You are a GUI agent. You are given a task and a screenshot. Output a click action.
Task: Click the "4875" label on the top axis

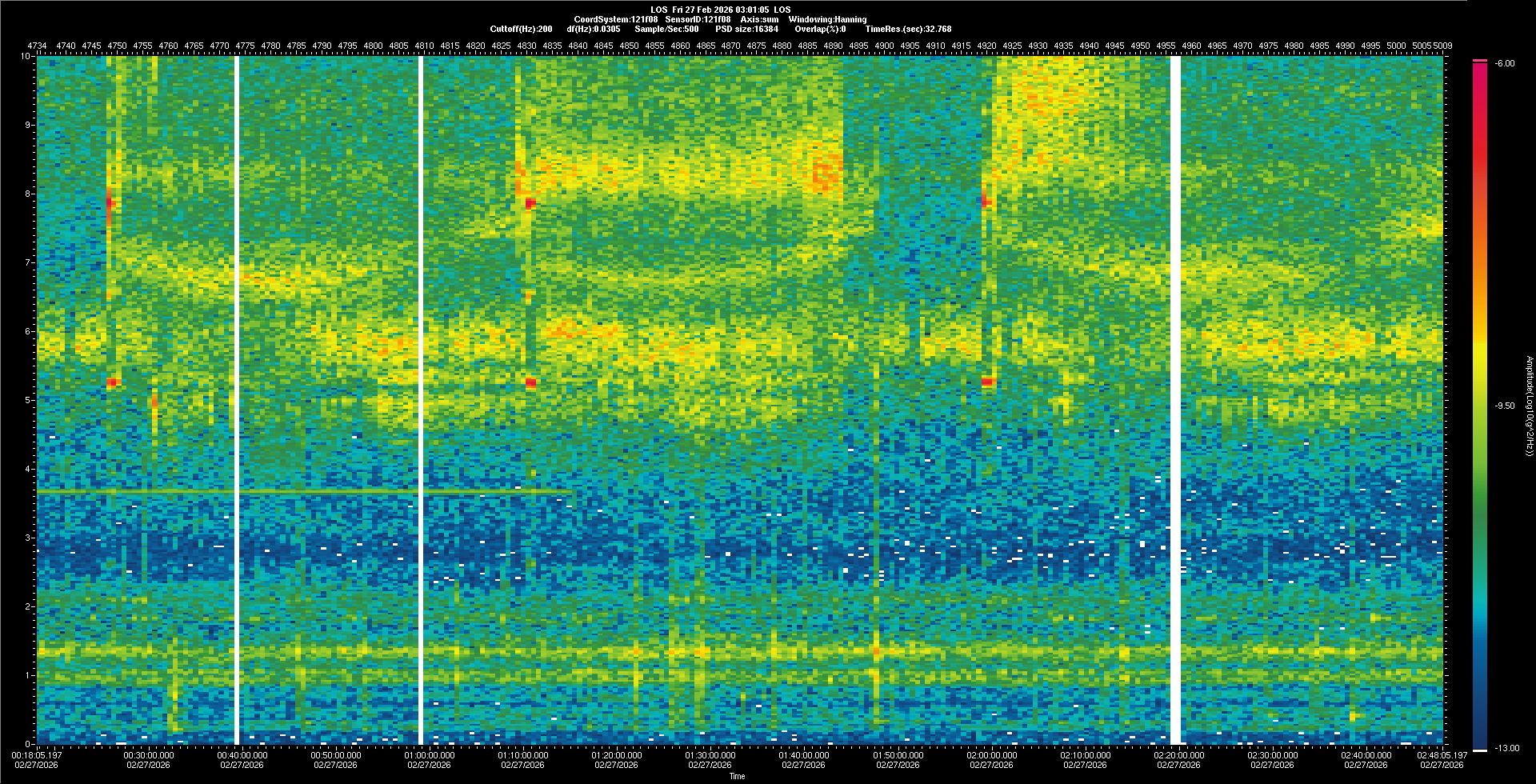(756, 46)
